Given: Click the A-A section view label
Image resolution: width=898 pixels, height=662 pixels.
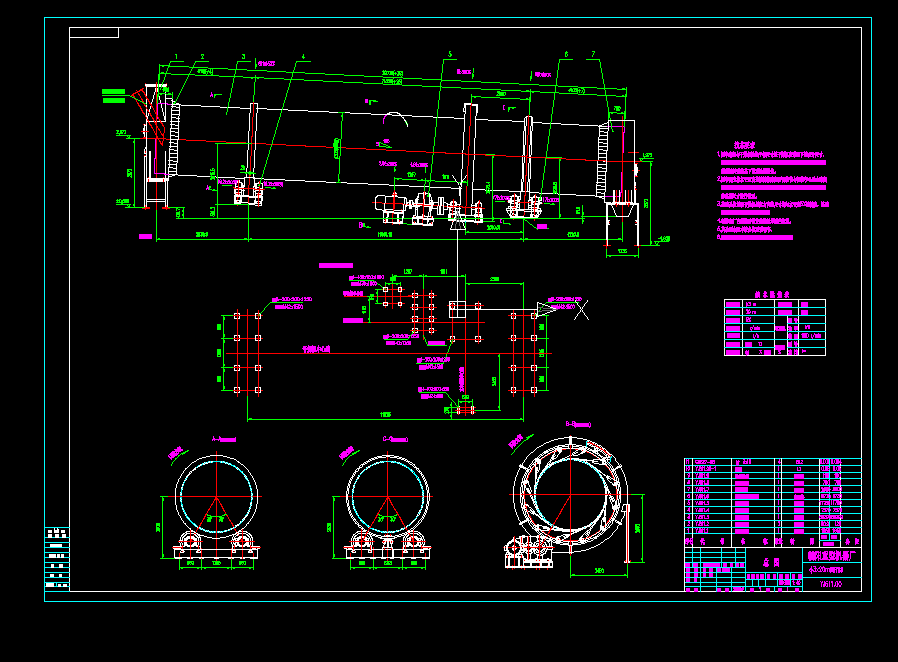Looking at the screenshot, I should pos(224,439).
